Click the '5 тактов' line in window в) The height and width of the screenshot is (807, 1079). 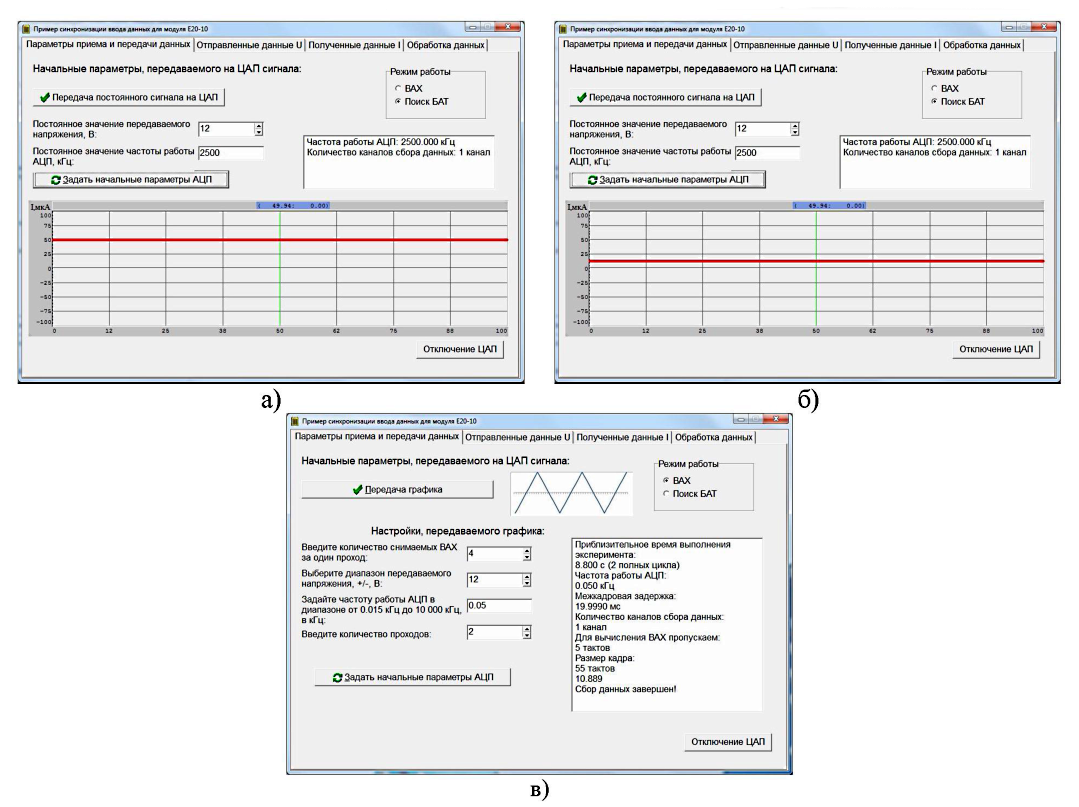pyautogui.click(x=592, y=647)
